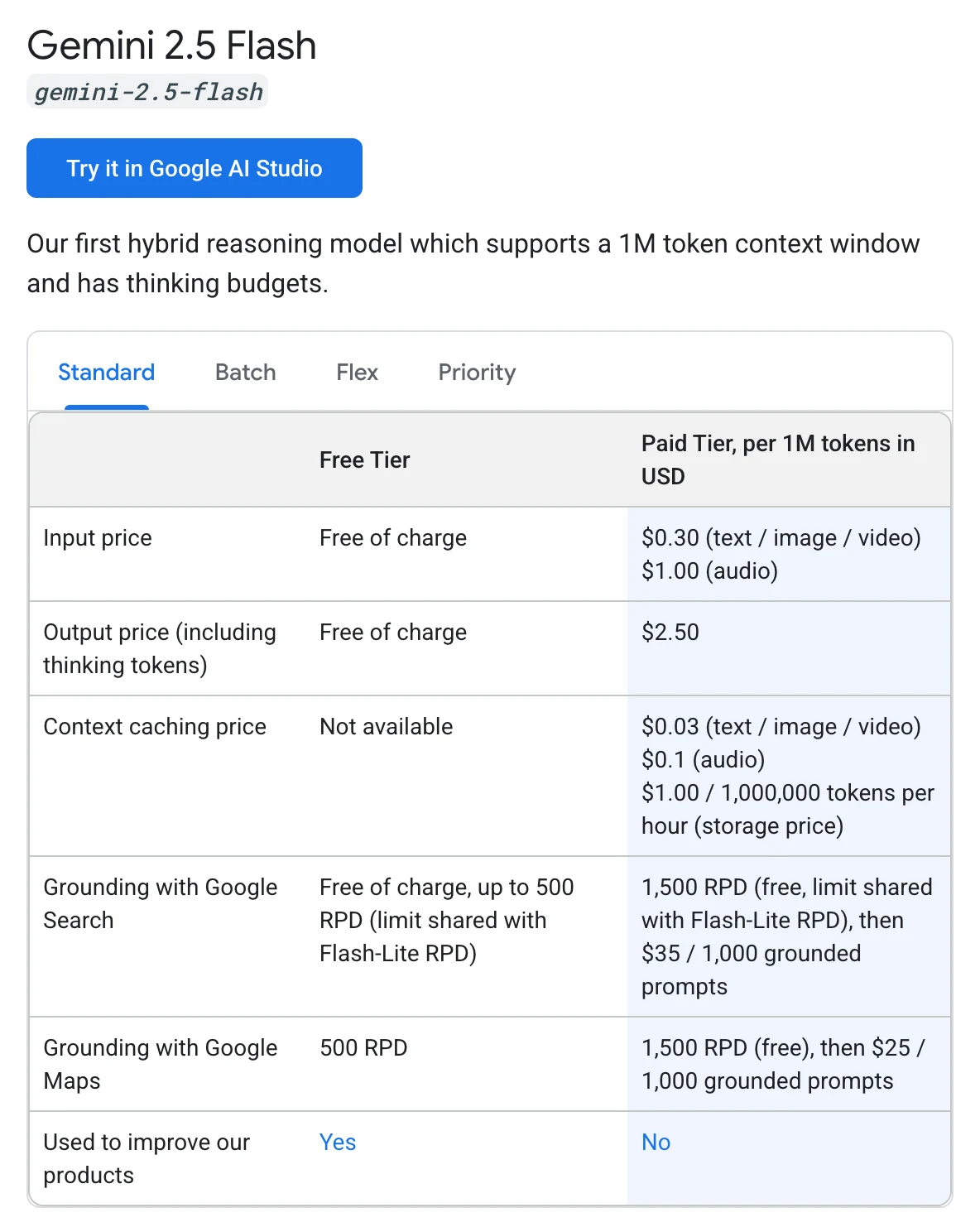This screenshot has width=980, height=1227.
Task: Click the Grounding with Google Maps label
Action: pos(161,1065)
